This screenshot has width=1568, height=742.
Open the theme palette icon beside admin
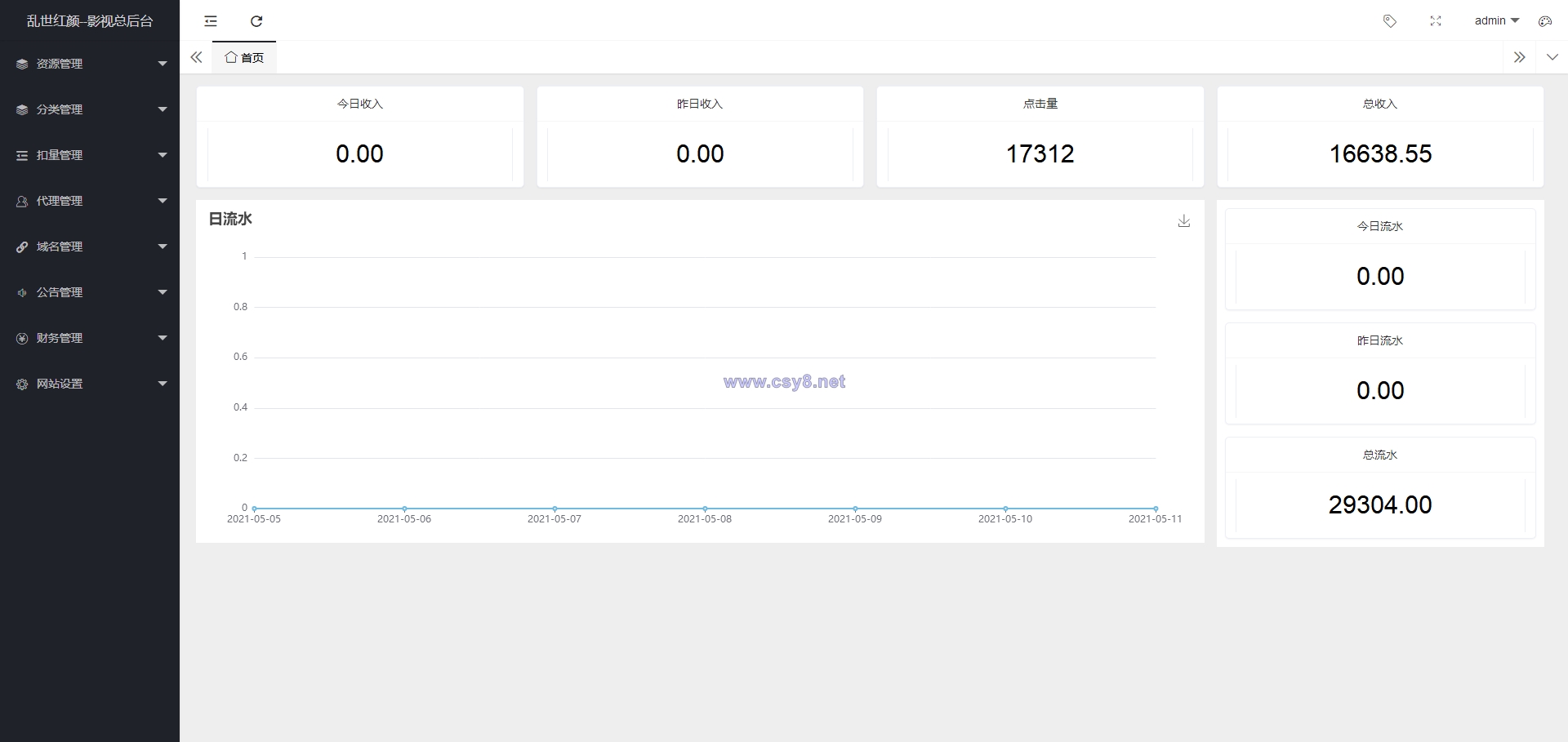pyautogui.click(x=1545, y=21)
